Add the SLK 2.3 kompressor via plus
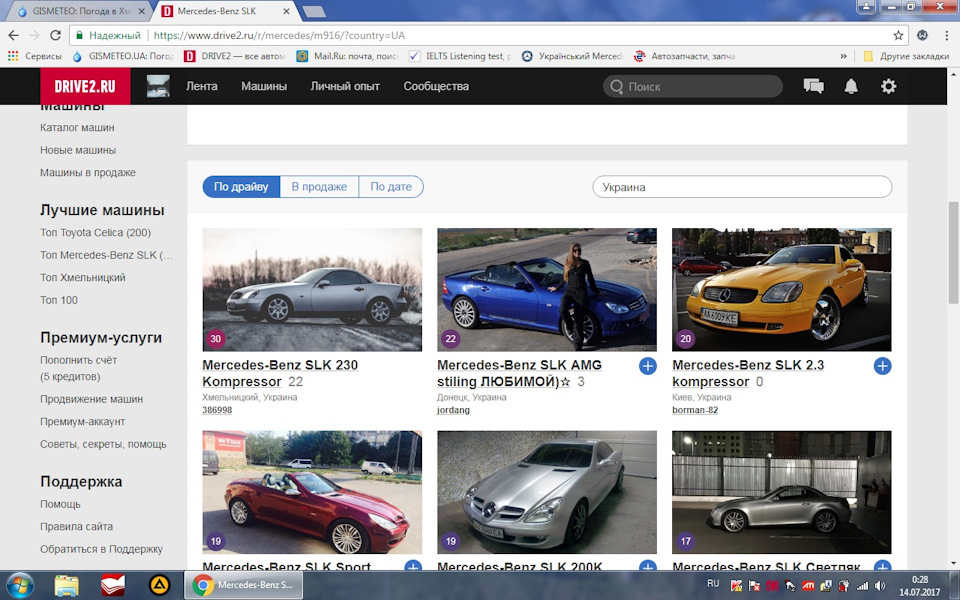 [x=882, y=366]
